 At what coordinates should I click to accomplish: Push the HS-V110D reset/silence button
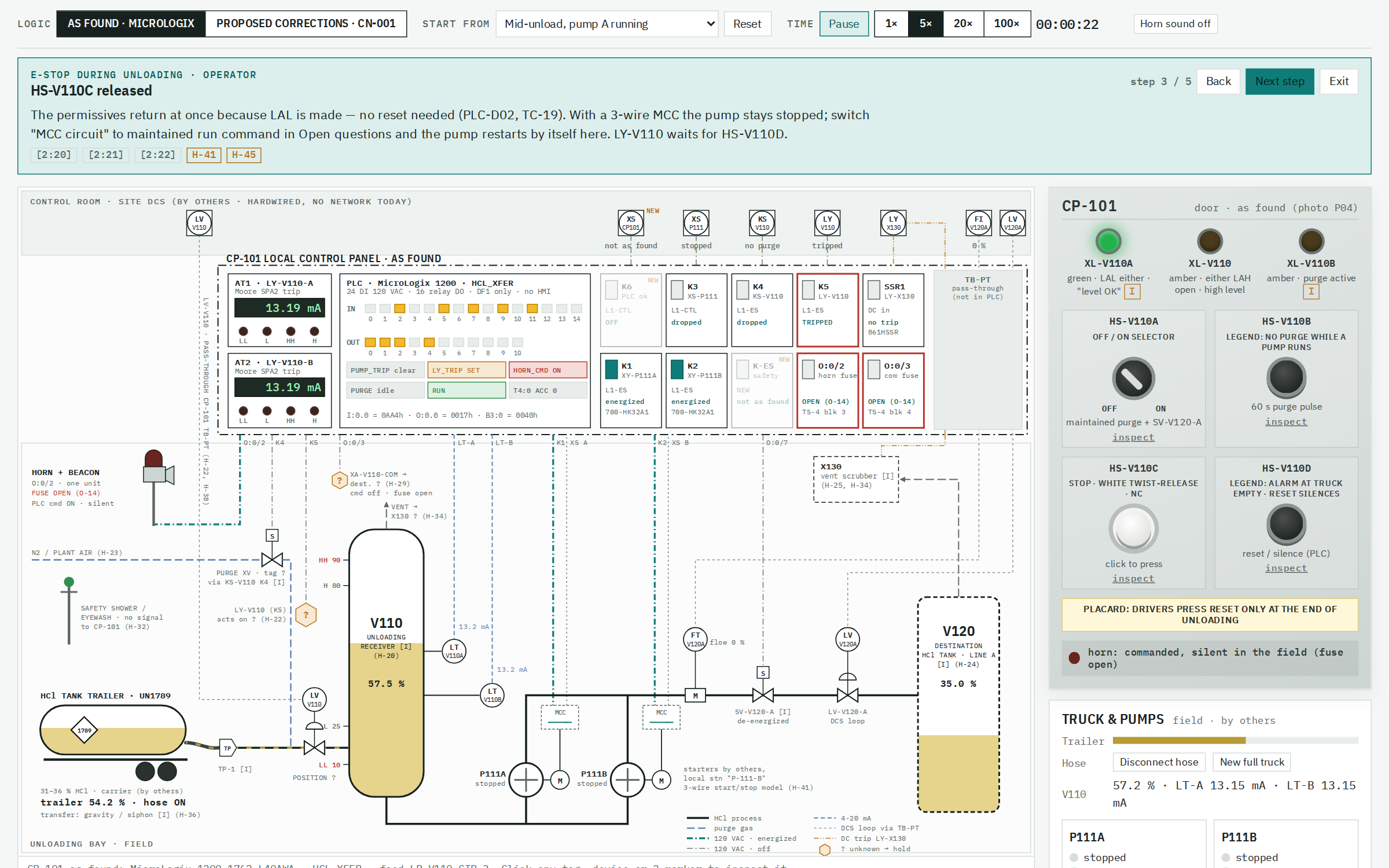click(1286, 524)
